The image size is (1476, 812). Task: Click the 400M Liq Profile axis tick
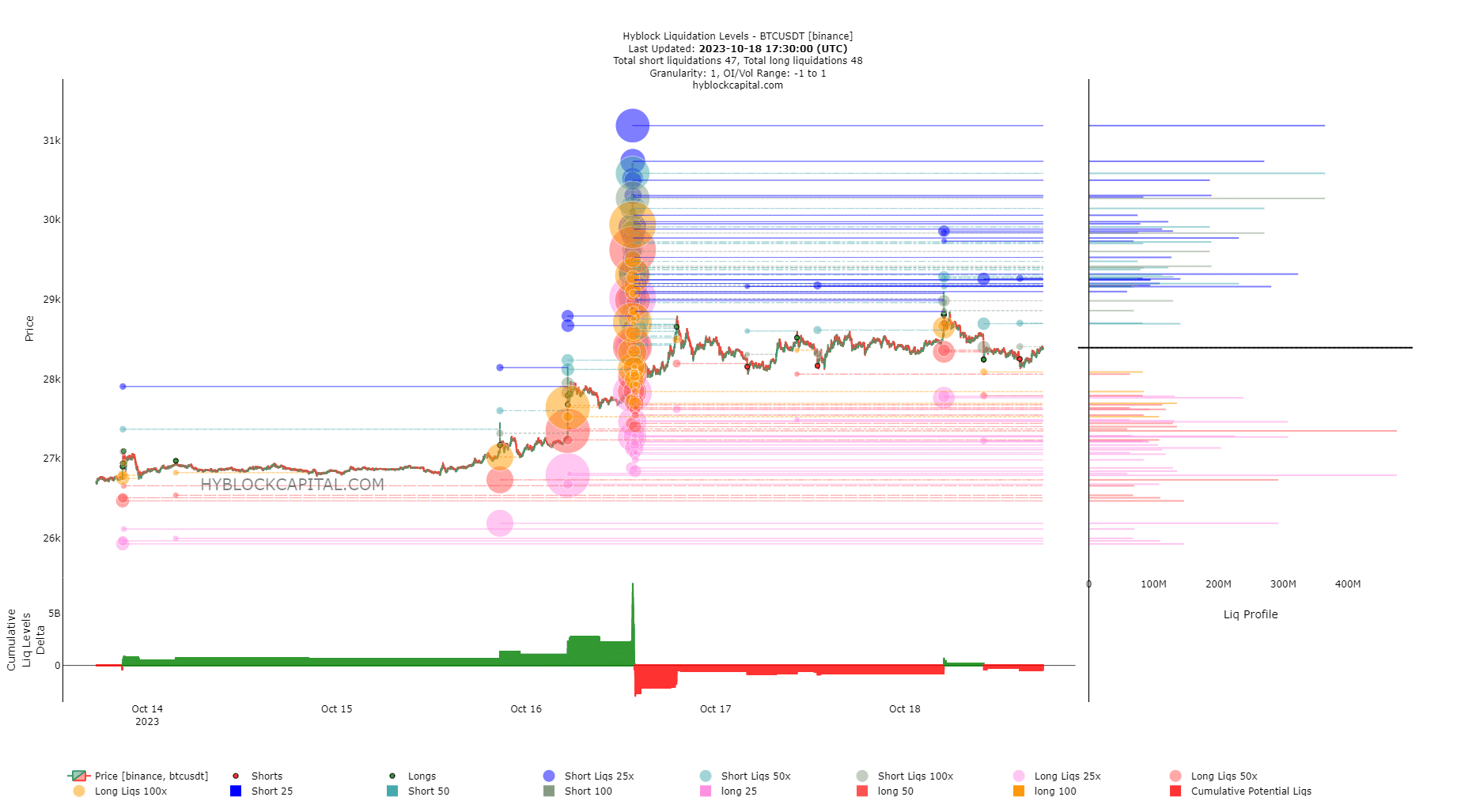1348,584
